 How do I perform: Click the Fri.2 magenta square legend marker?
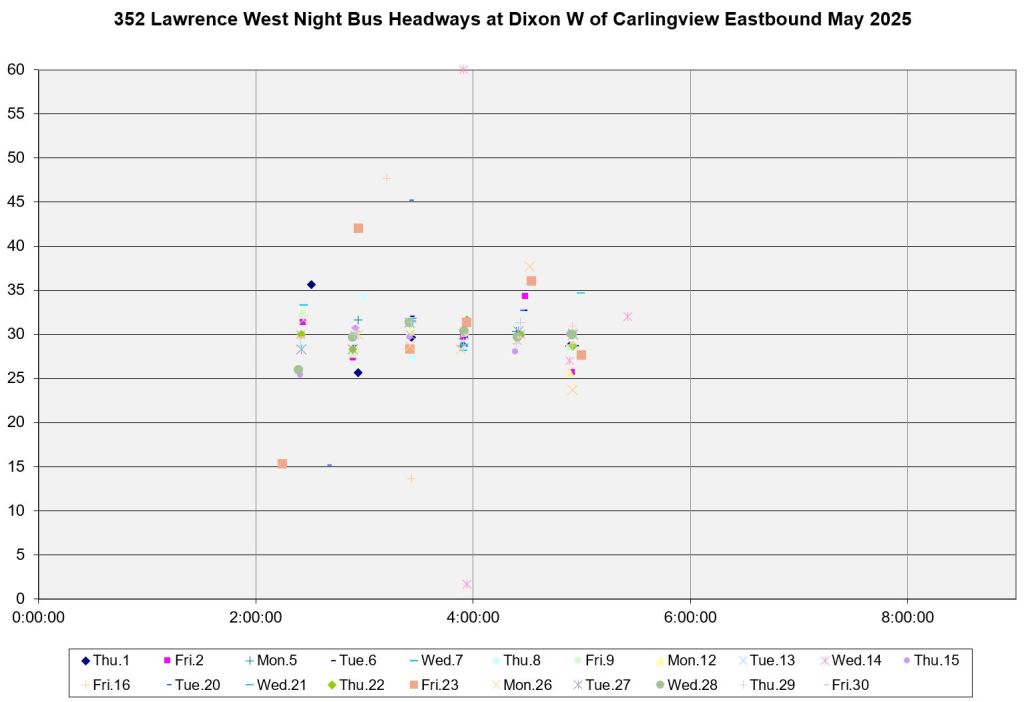(x=166, y=660)
